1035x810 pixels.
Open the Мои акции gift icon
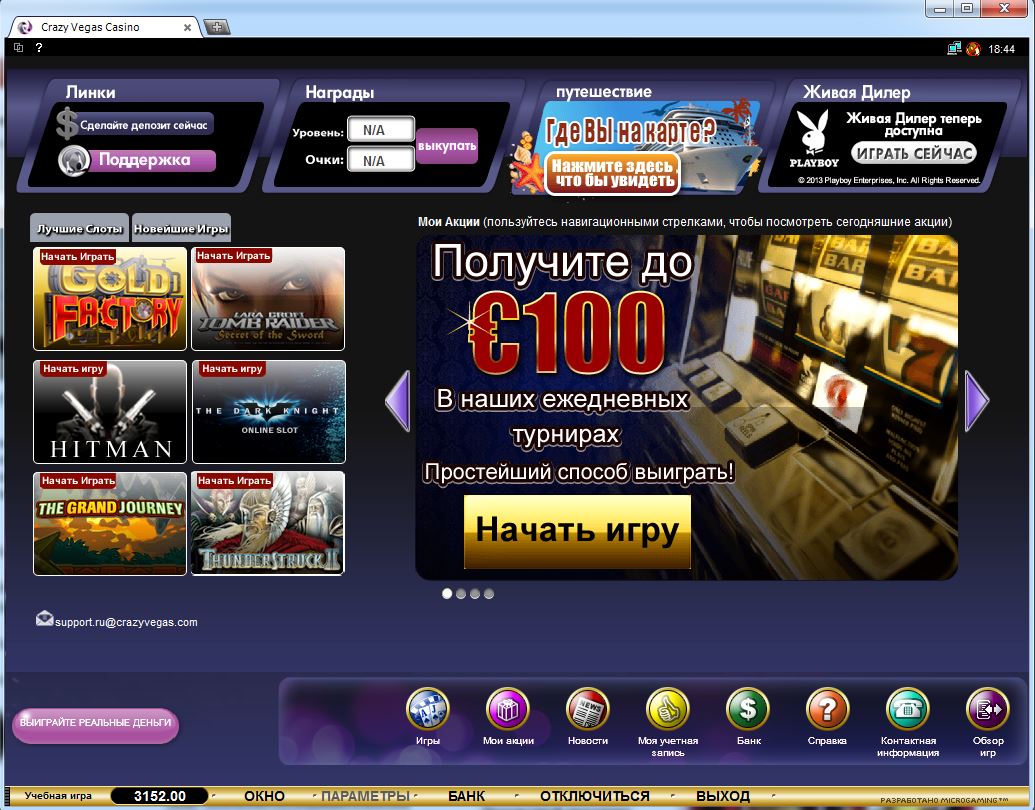(x=508, y=709)
